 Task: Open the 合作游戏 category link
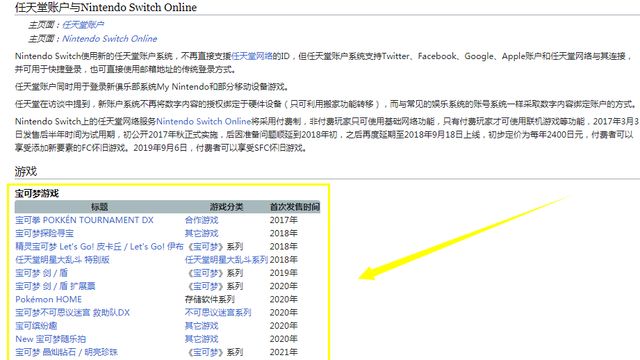click(202, 220)
